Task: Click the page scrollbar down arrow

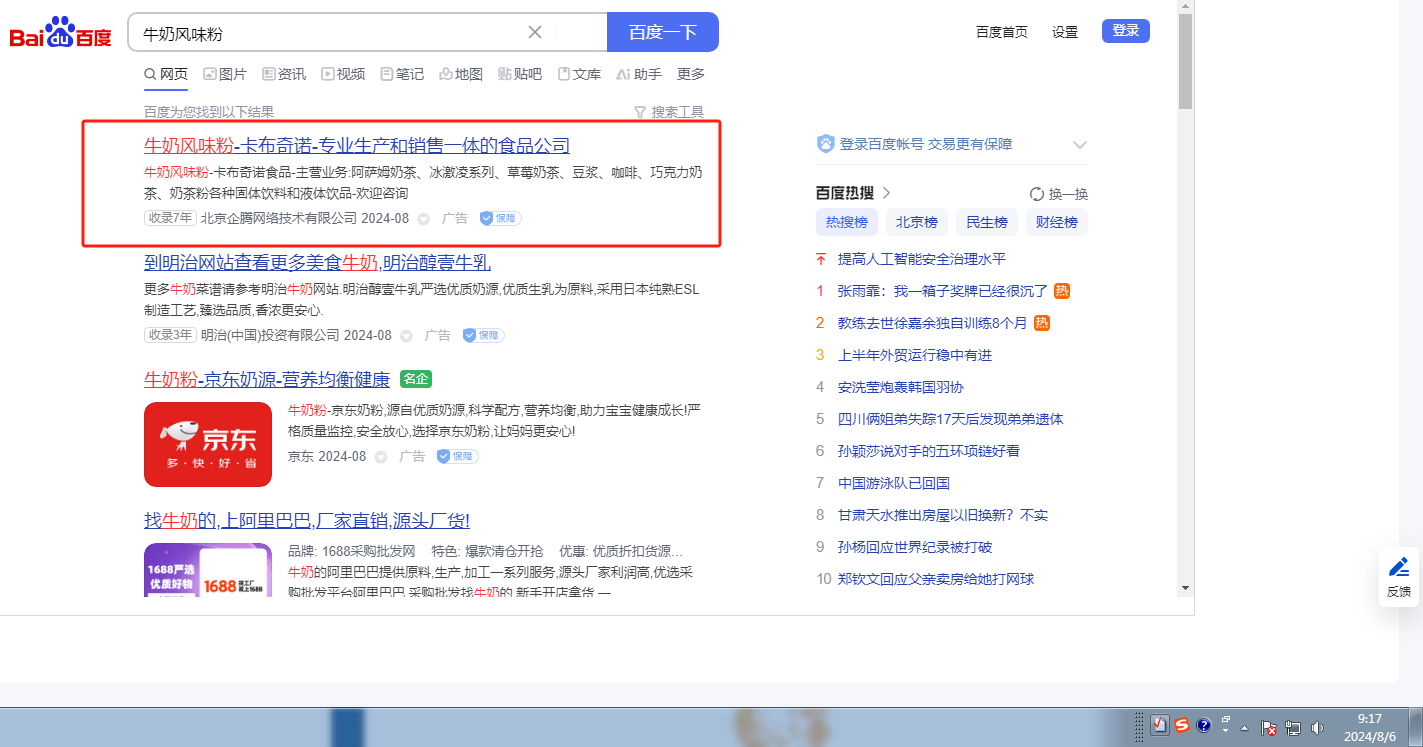Action: click(x=1185, y=587)
